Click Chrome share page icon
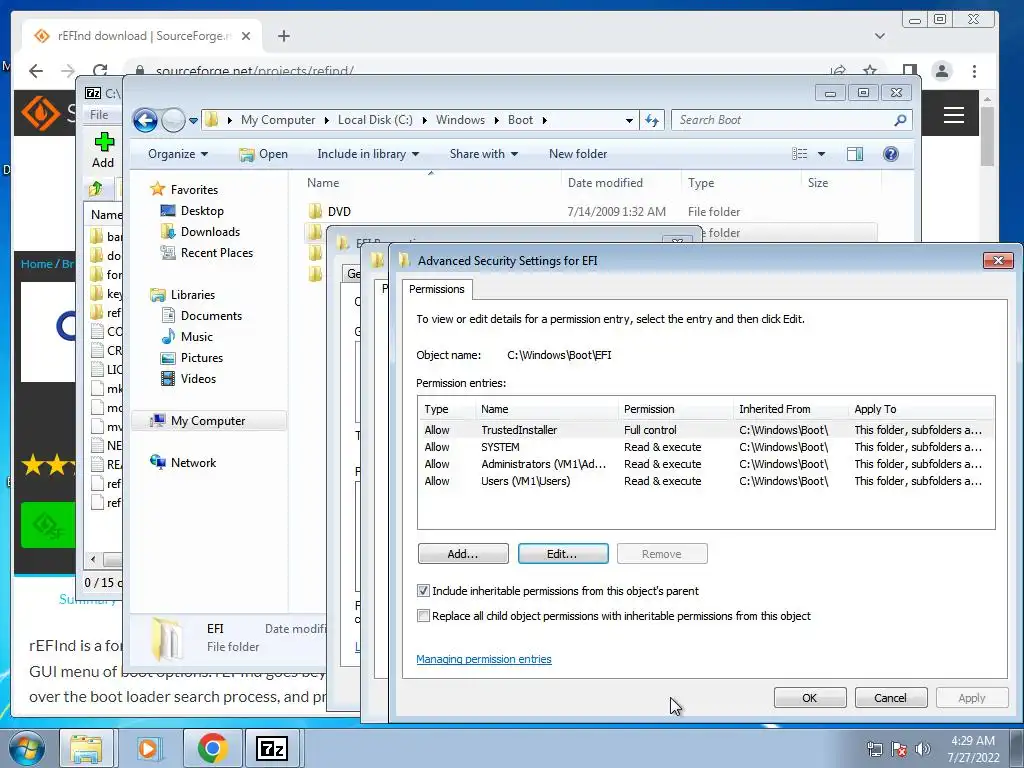Screen dimensions: 1024x768 [838, 71]
